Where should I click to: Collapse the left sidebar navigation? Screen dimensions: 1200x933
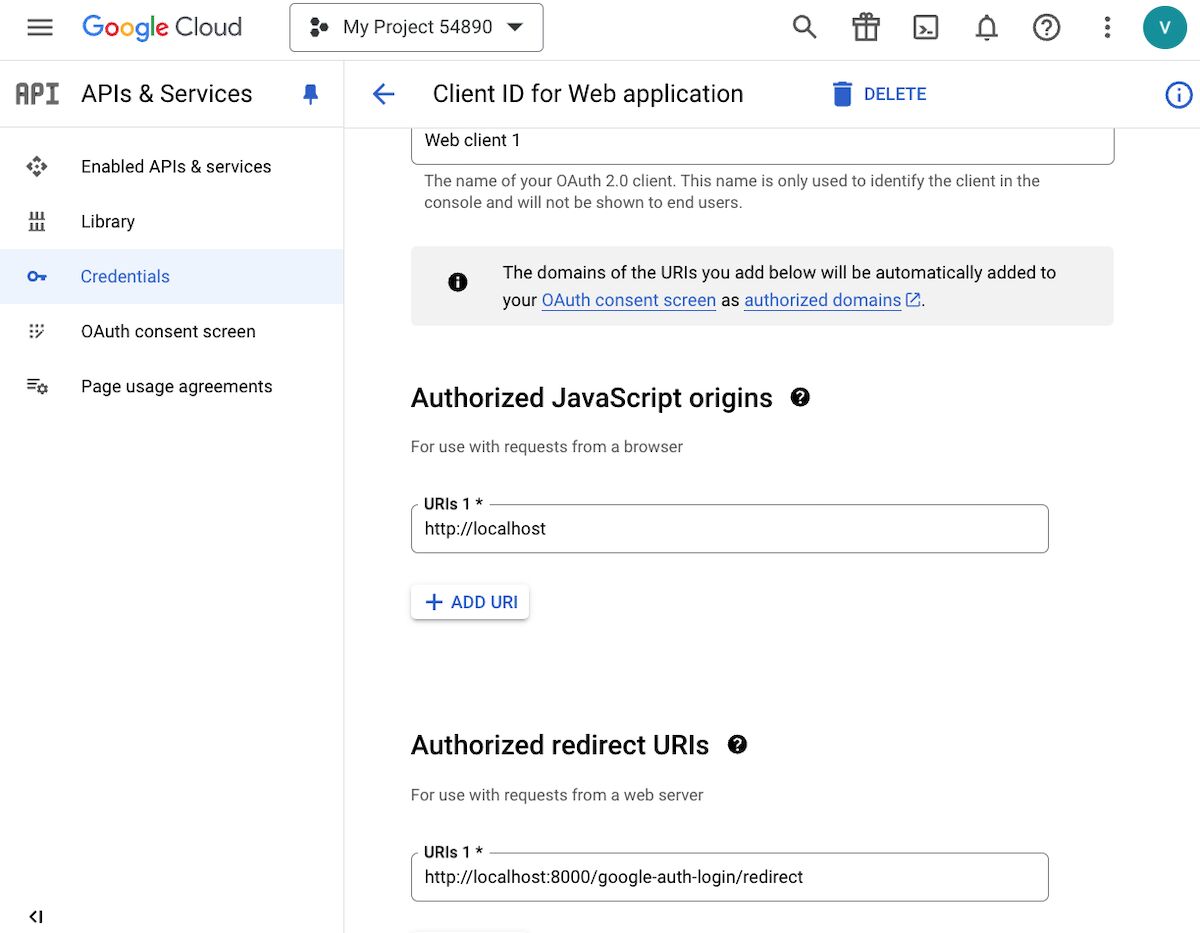[x=36, y=916]
